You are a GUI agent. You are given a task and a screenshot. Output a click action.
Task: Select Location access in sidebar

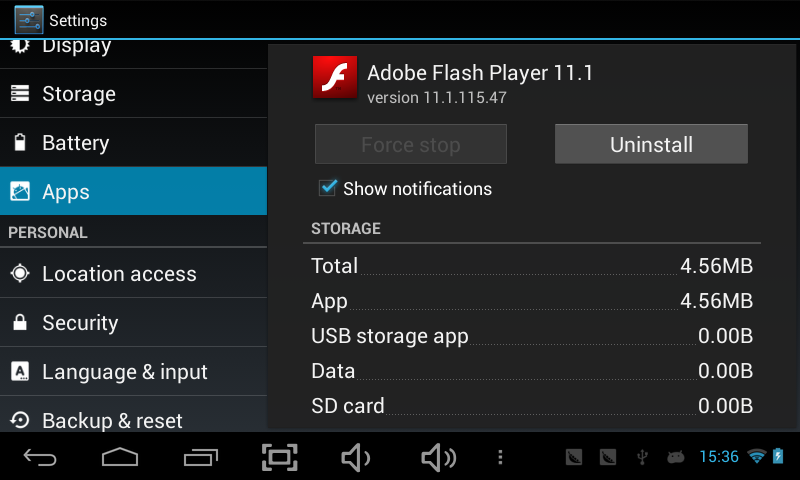click(134, 273)
